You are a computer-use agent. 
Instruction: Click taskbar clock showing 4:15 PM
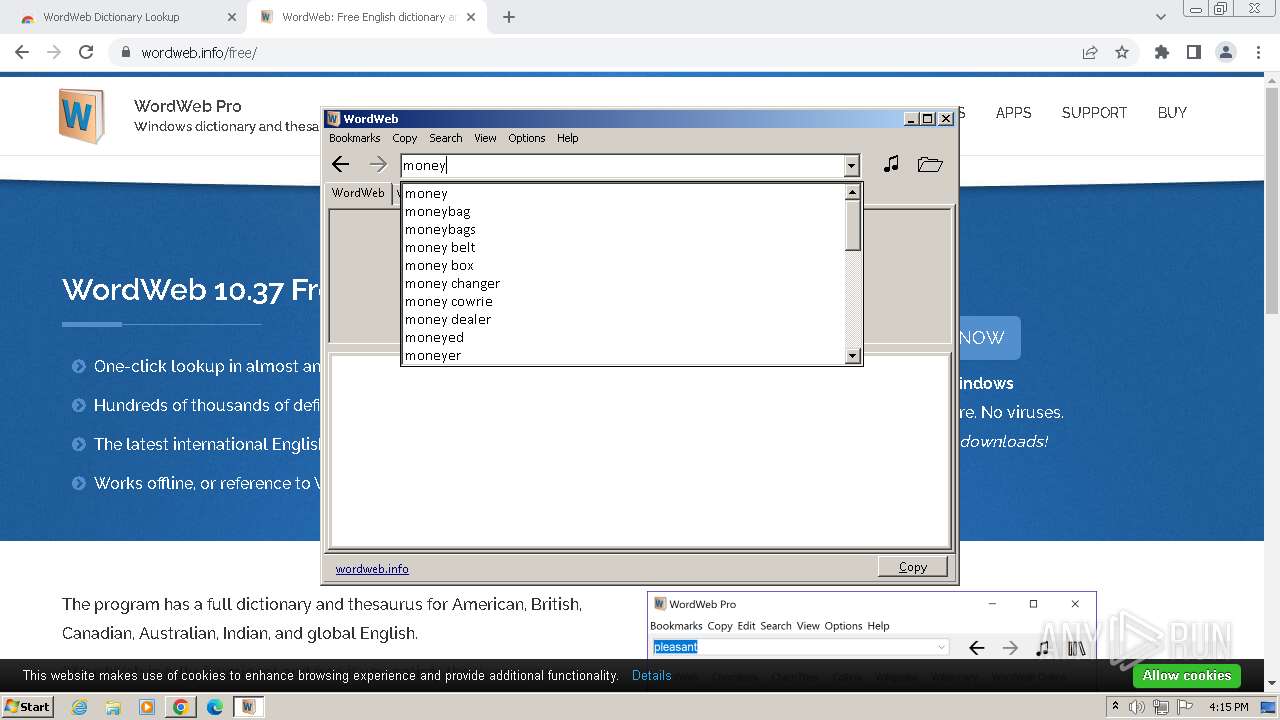click(1228, 707)
